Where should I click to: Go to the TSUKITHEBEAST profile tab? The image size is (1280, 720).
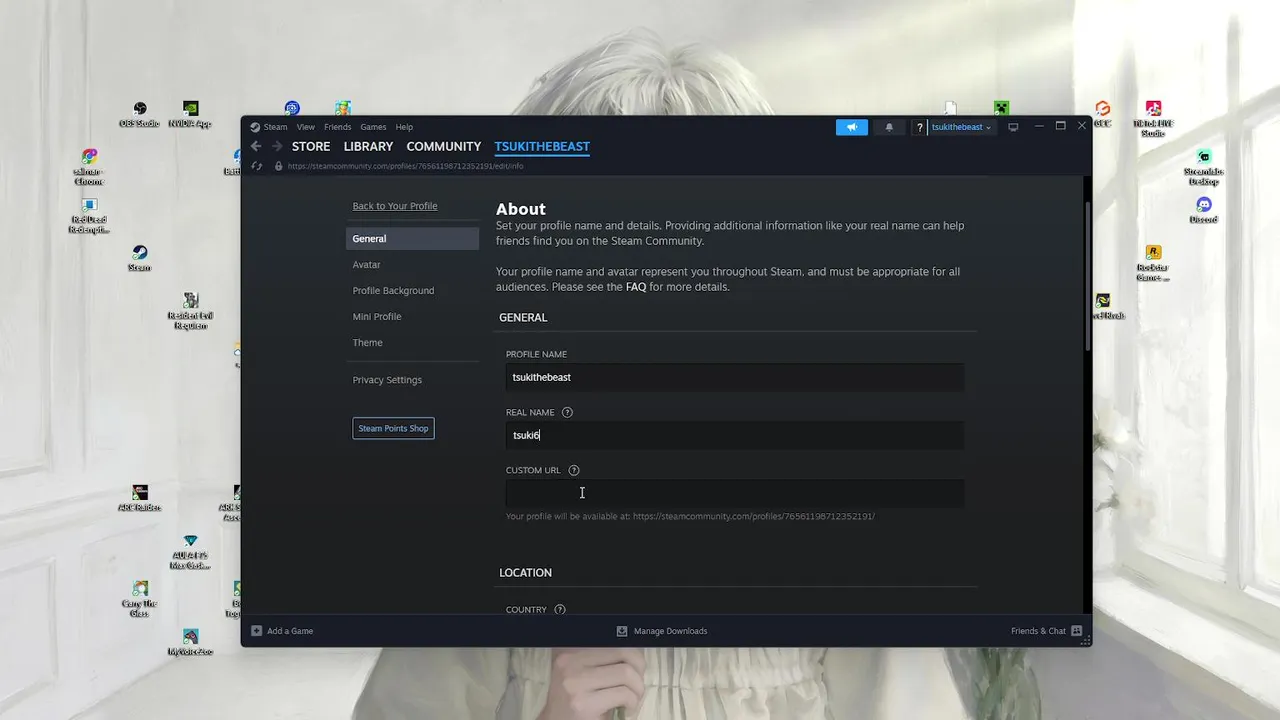(x=542, y=146)
